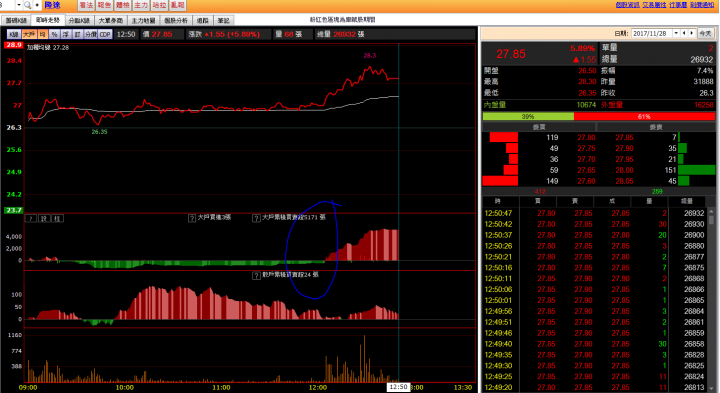Click the bid price 27.80 with volume 119
The width and height of the screenshot is (720, 393).
coord(586,137)
